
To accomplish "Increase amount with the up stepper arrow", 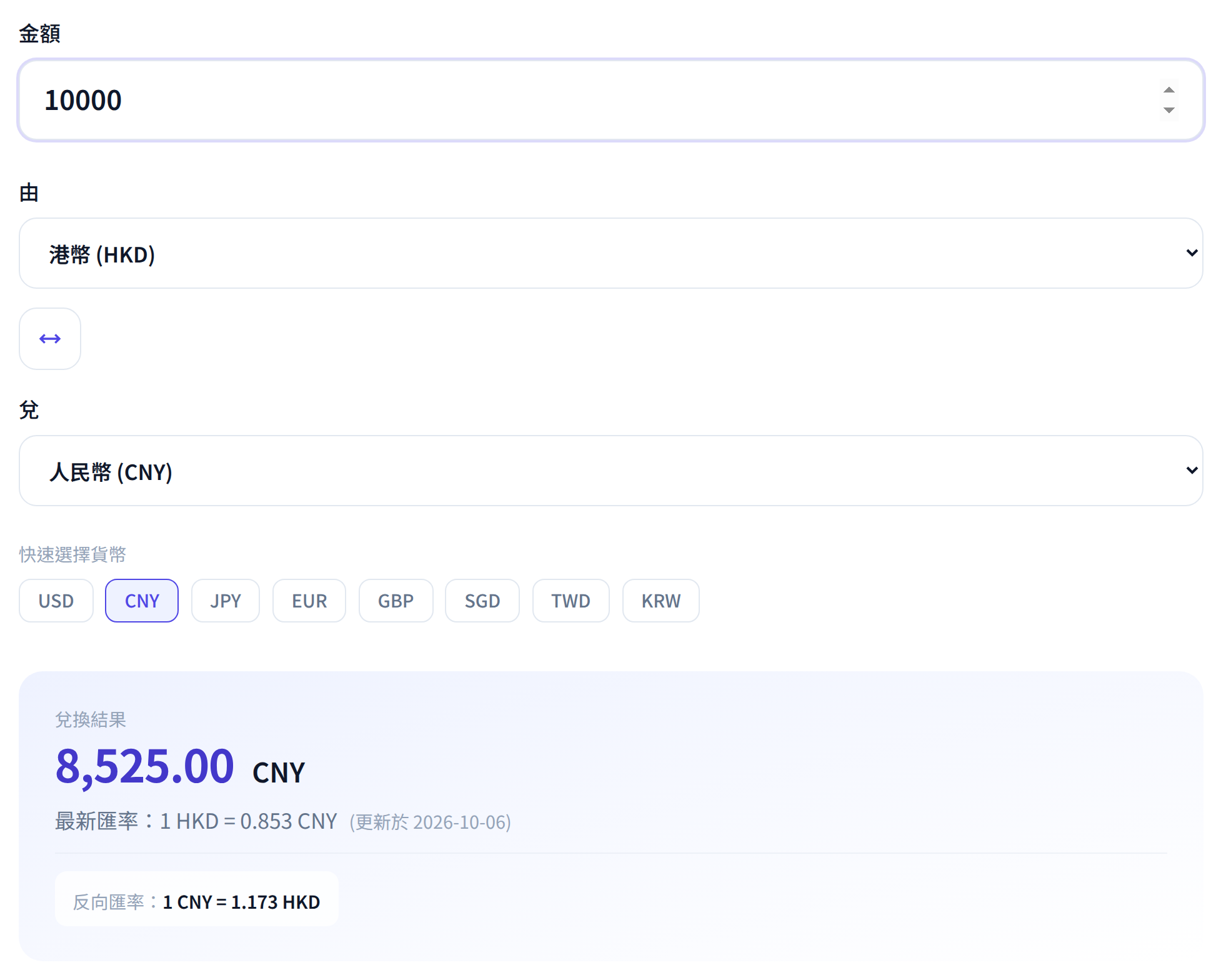I will pyautogui.click(x=1169, y=90).
